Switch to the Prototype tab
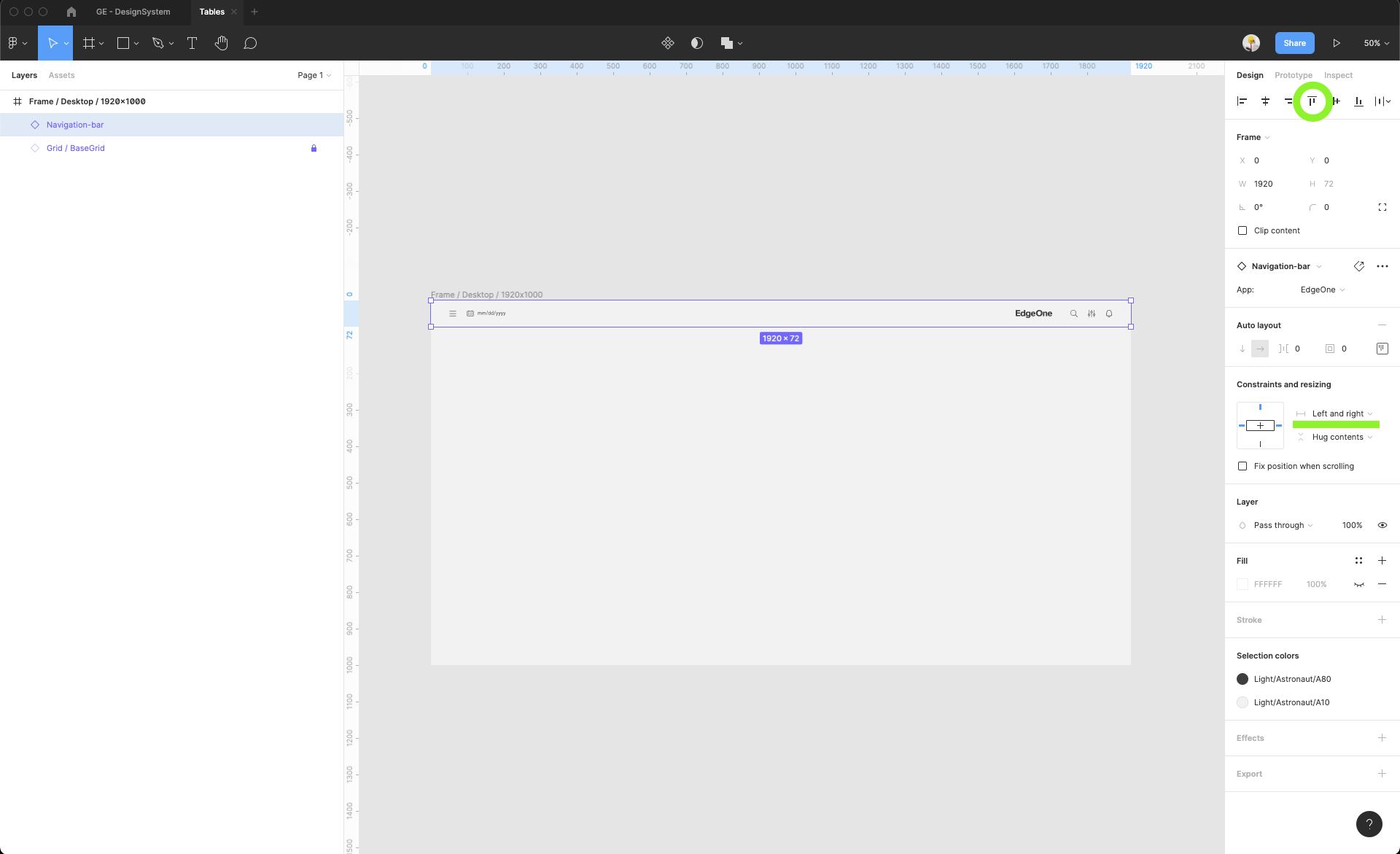Image resolution: width=1400 pixels, height=854 pixels. [x=1293, y=75]
